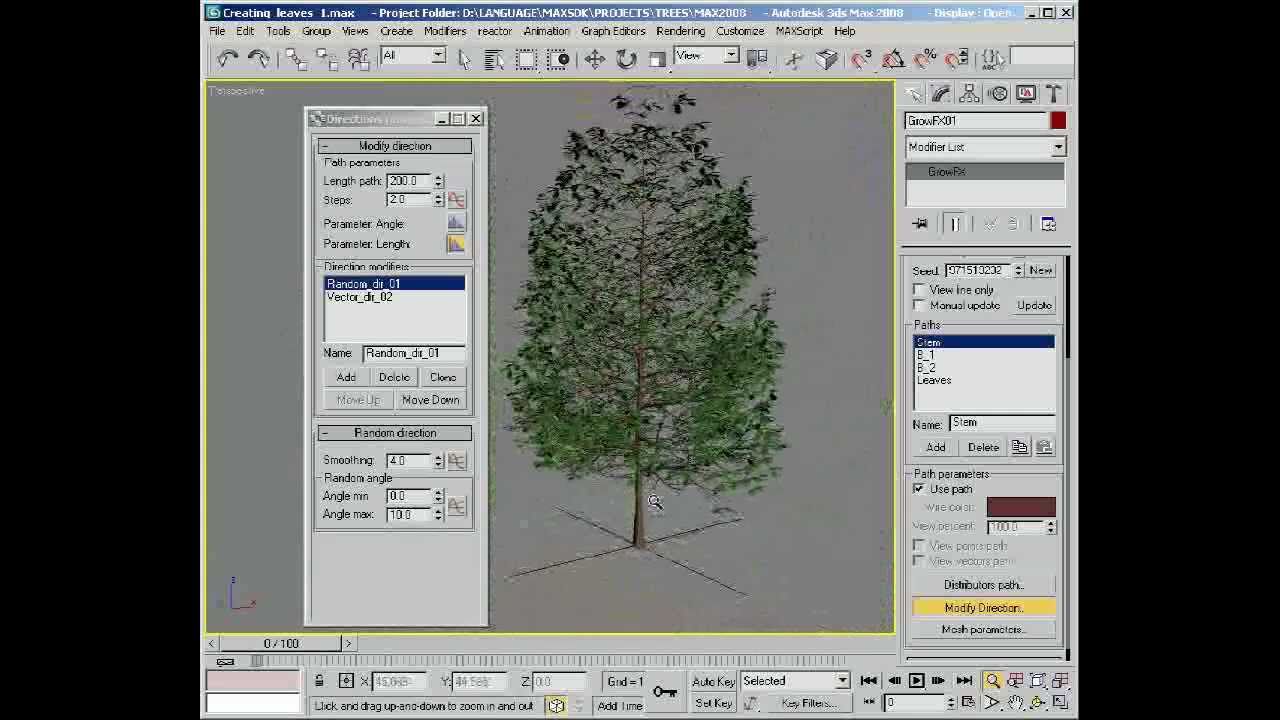
Task: Click the Zoom Extents All icon
Action: point(1037,681)
